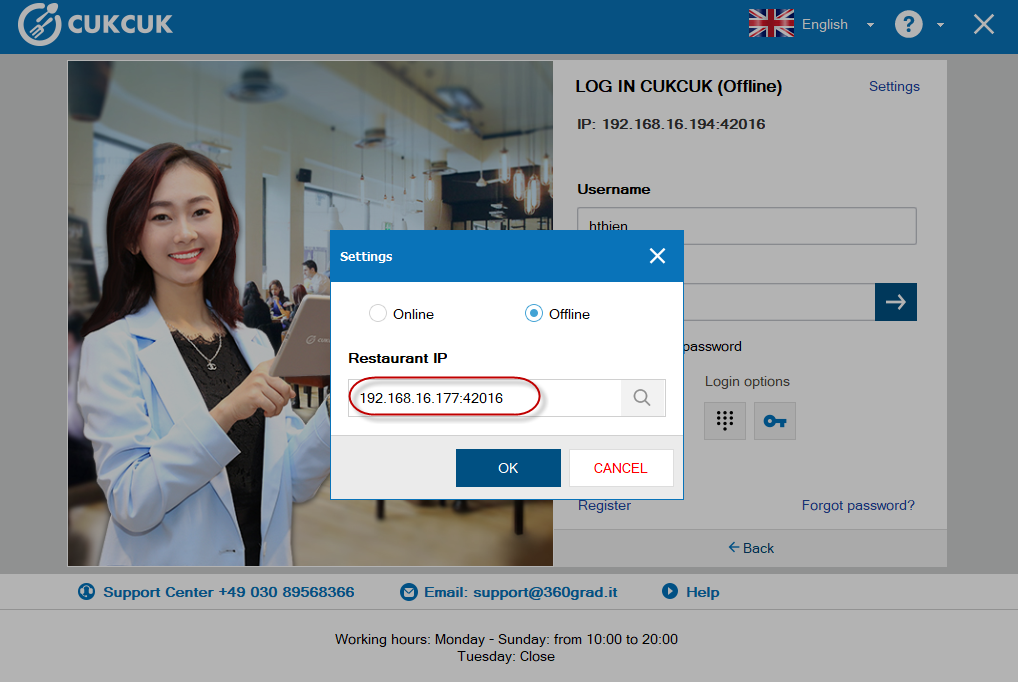Expand the help menu dropdown arrow

tap(940, 25)
